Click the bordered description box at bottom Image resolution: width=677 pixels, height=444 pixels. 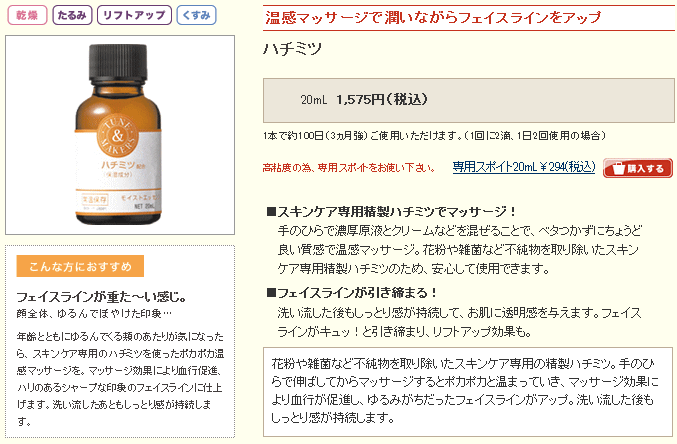click(468, 392)
